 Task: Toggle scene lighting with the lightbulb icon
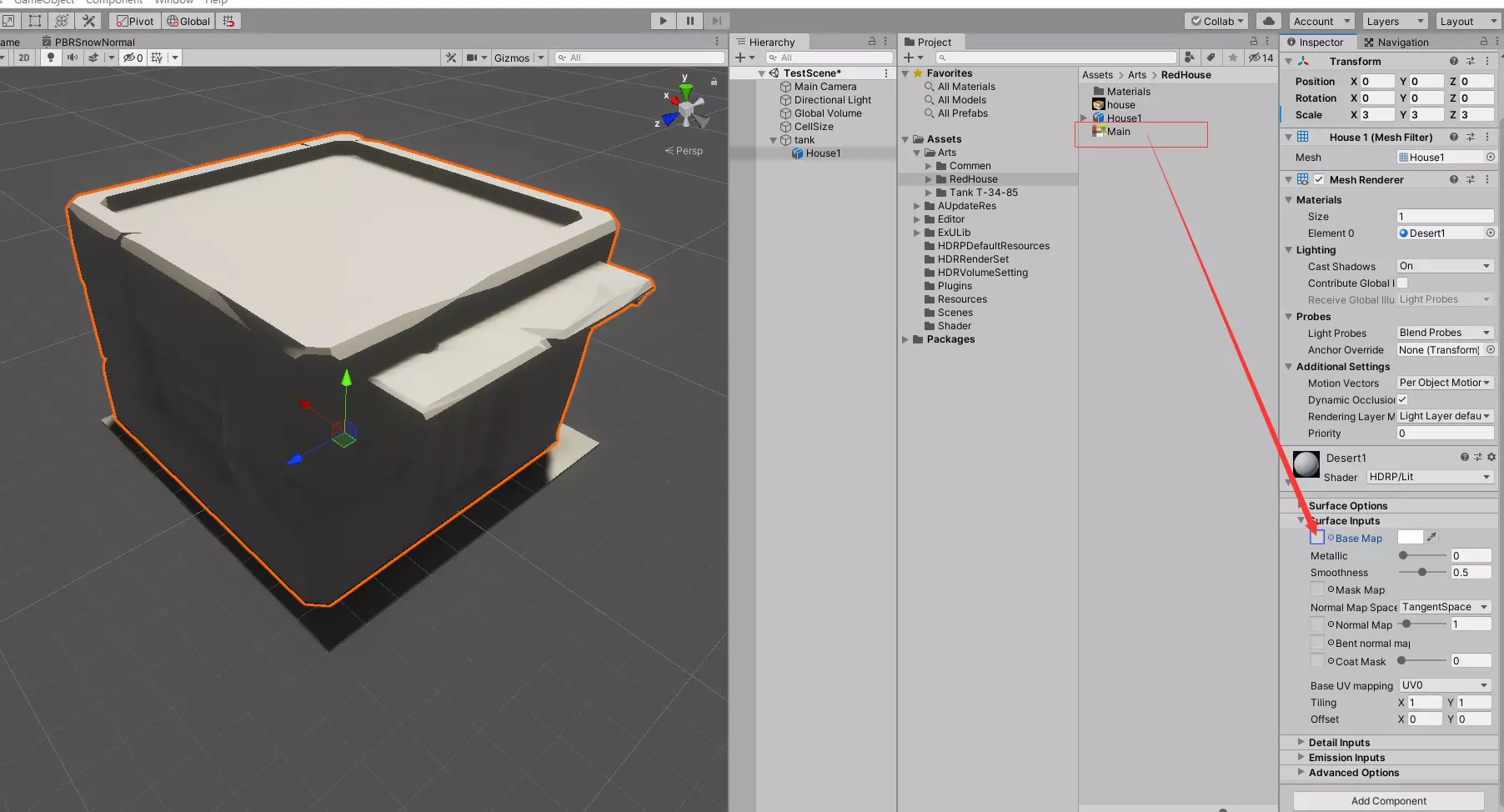click(51, 58)
